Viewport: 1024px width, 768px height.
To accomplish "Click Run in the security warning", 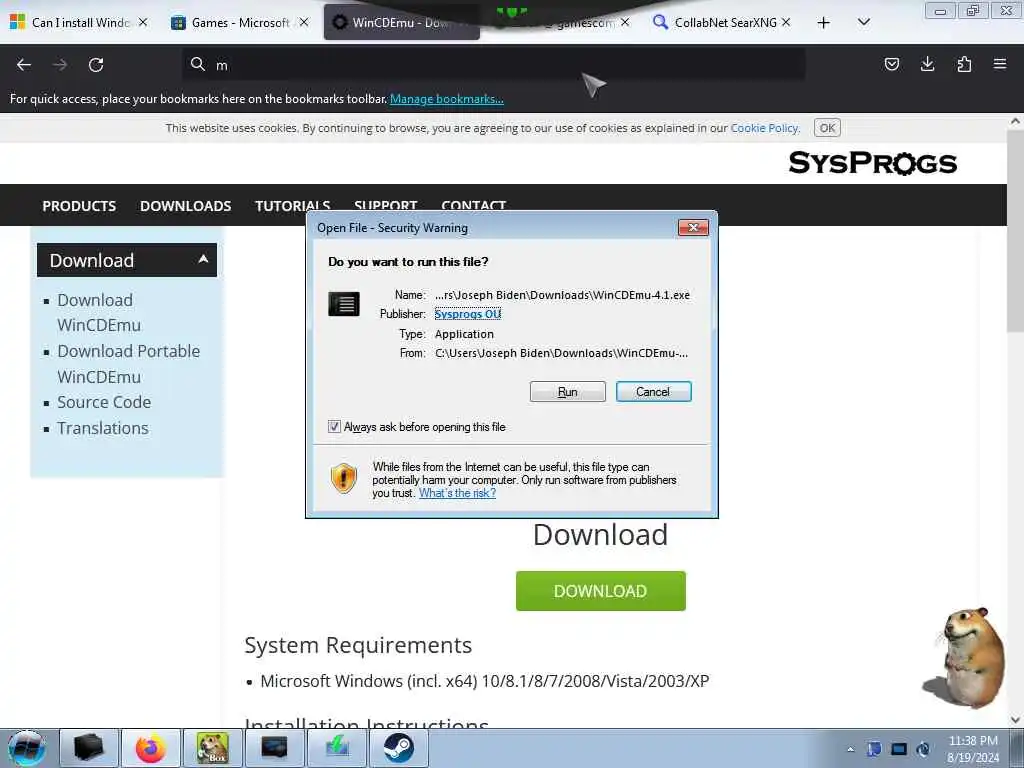I will tap(568, 391).
